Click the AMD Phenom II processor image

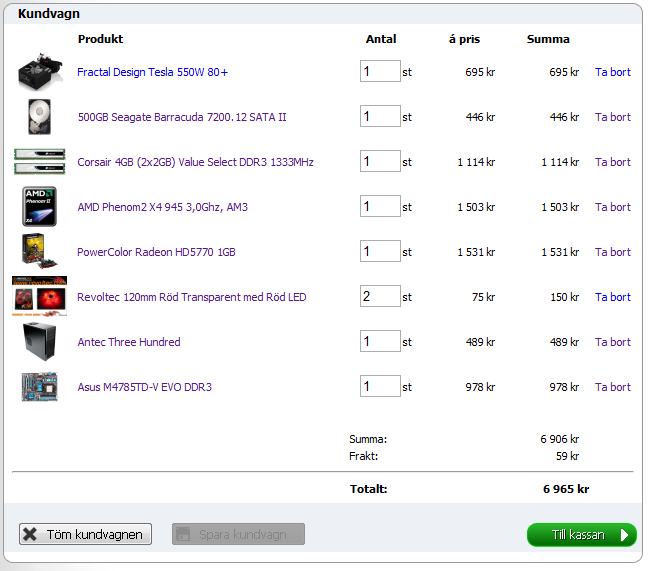pos(40,207)
